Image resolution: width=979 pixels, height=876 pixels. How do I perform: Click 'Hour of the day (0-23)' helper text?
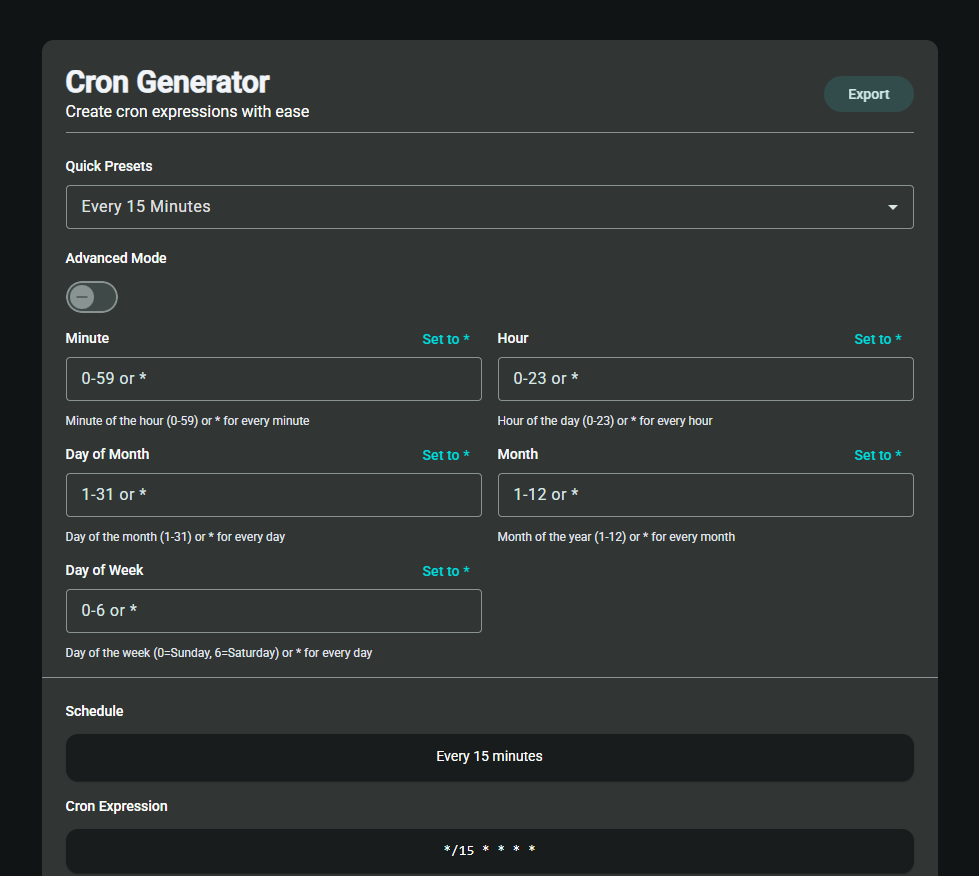pyautogui.click(x=605, y=421)
